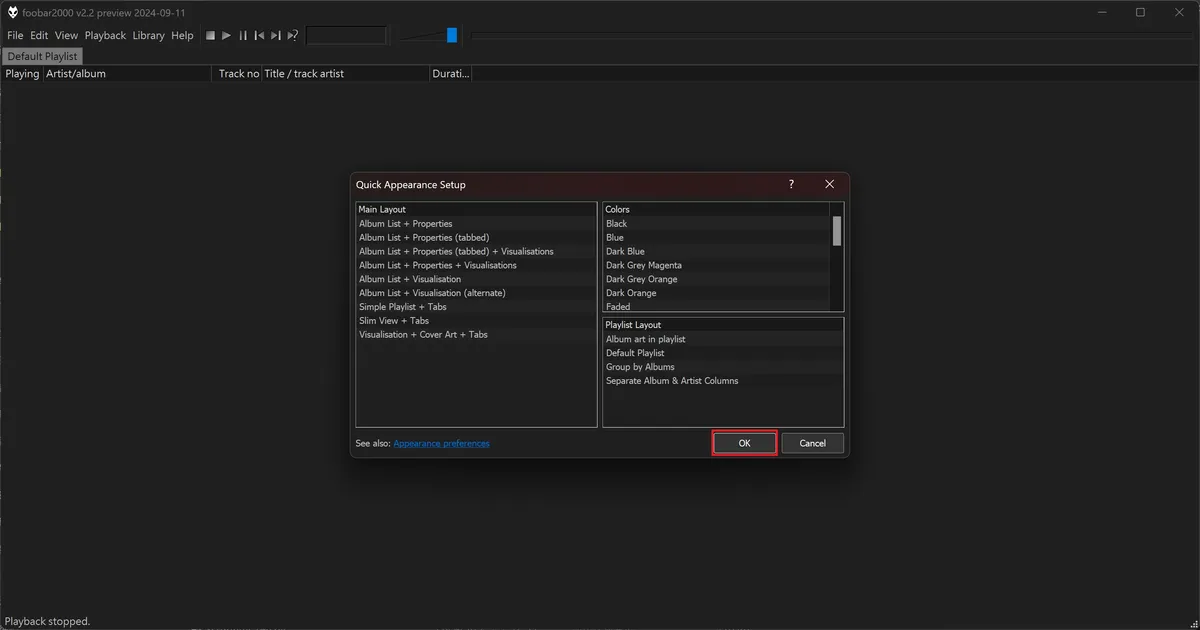The height and width of the screenshot is (630, 1200).
Task: Click the OK button
Action: pos(745,443)
